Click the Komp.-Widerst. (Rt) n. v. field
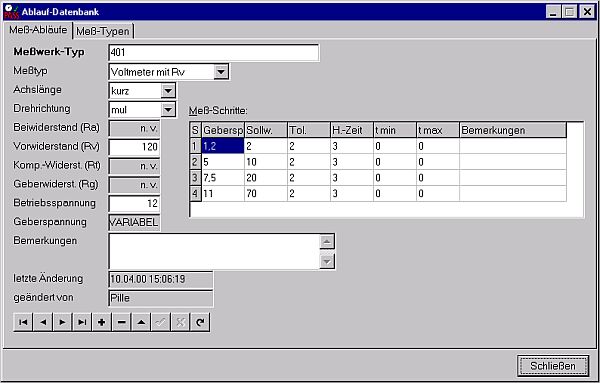 pos(134,166)
